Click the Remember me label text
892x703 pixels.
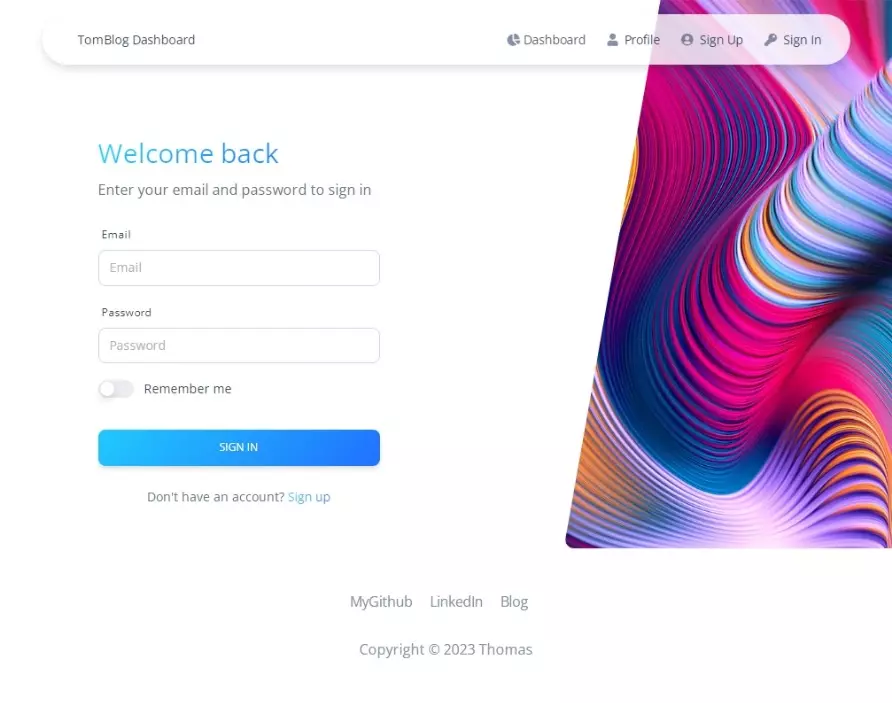tap(188, 389)
